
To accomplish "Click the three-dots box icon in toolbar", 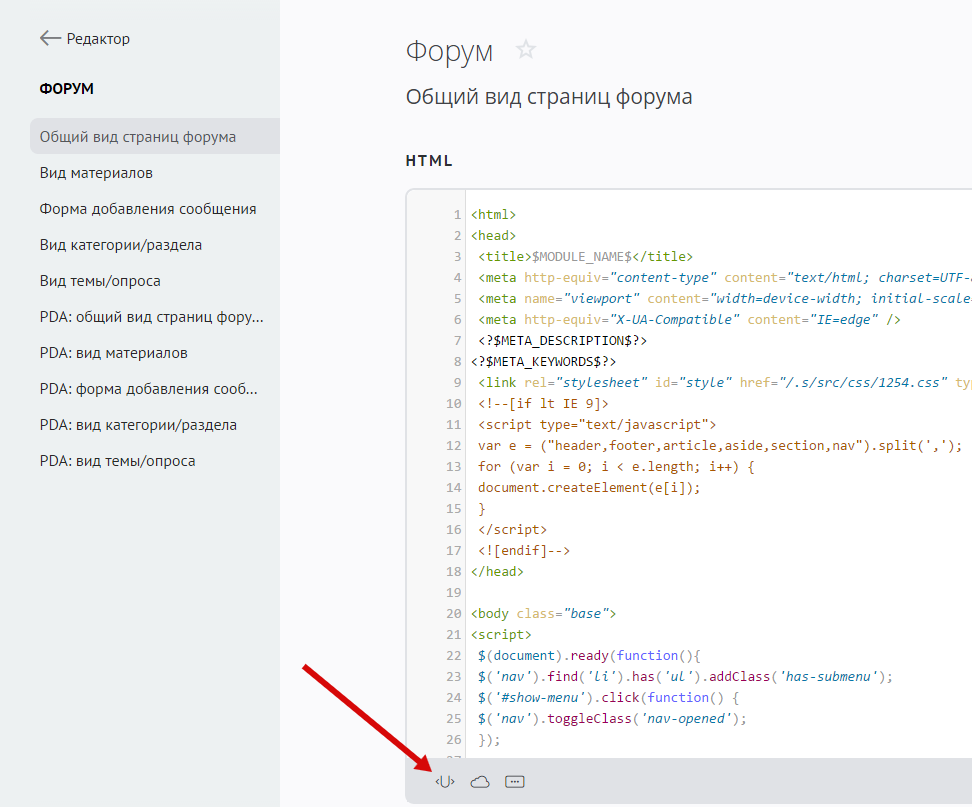I will (x=515, y=781).
